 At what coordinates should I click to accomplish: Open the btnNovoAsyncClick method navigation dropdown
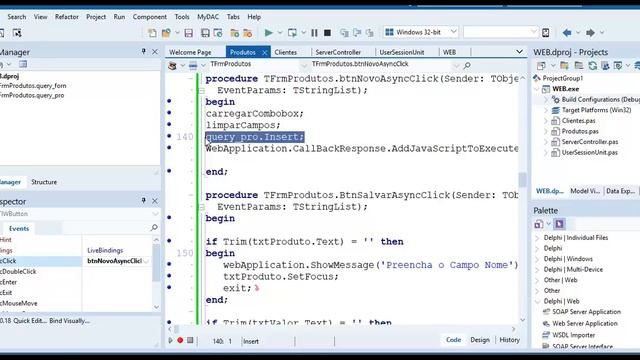[x=456, y=64]
